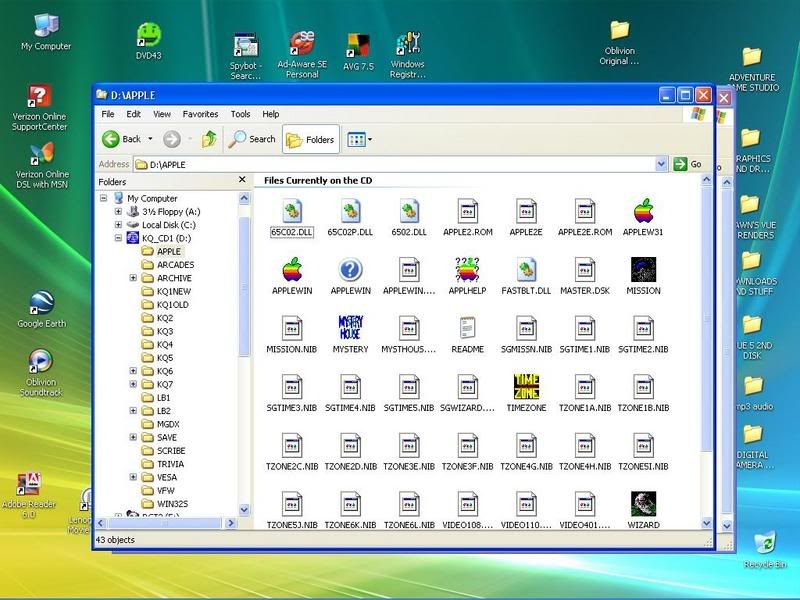Open the Favorites menu
Screen dimensions: 800x600
point(200,114)
